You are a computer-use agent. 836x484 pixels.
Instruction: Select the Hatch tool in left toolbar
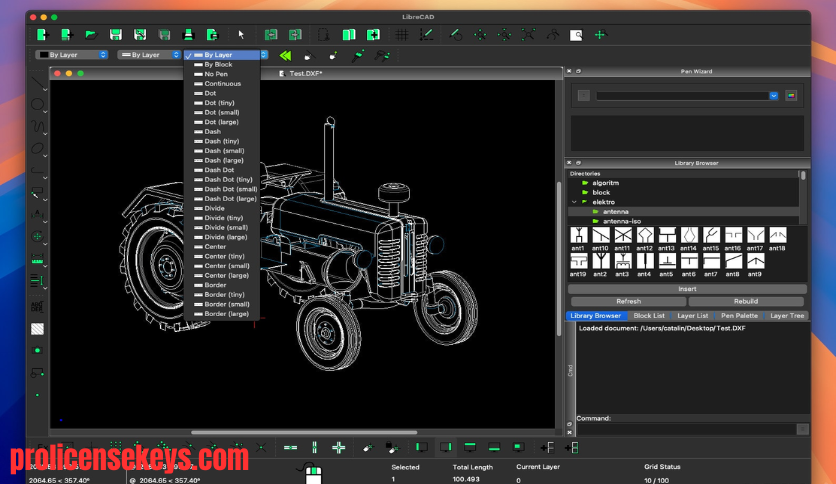[37, 329]
